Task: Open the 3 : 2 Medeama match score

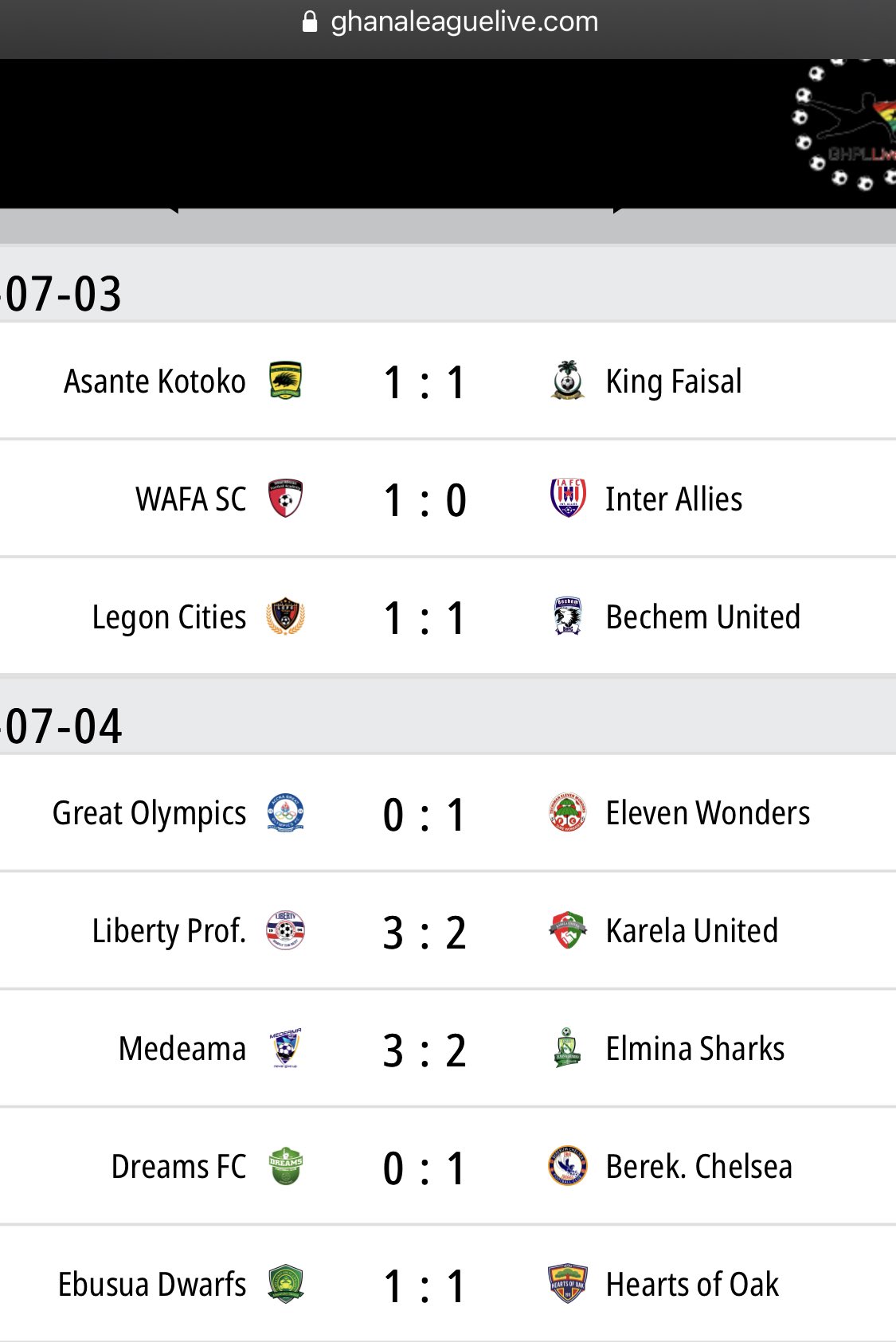Action: click(425, 1051)
